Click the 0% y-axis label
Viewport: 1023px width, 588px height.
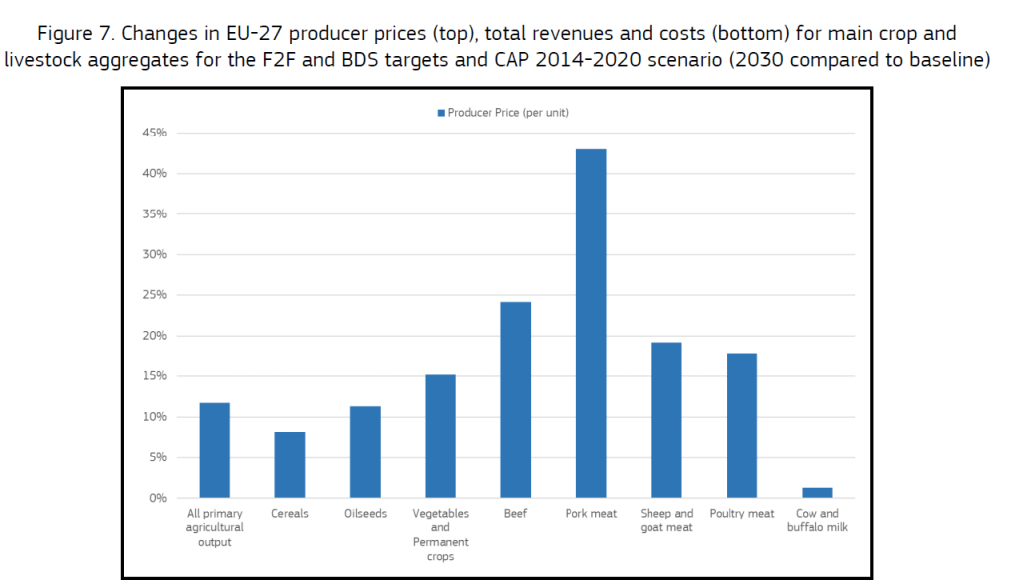[157, 498]
